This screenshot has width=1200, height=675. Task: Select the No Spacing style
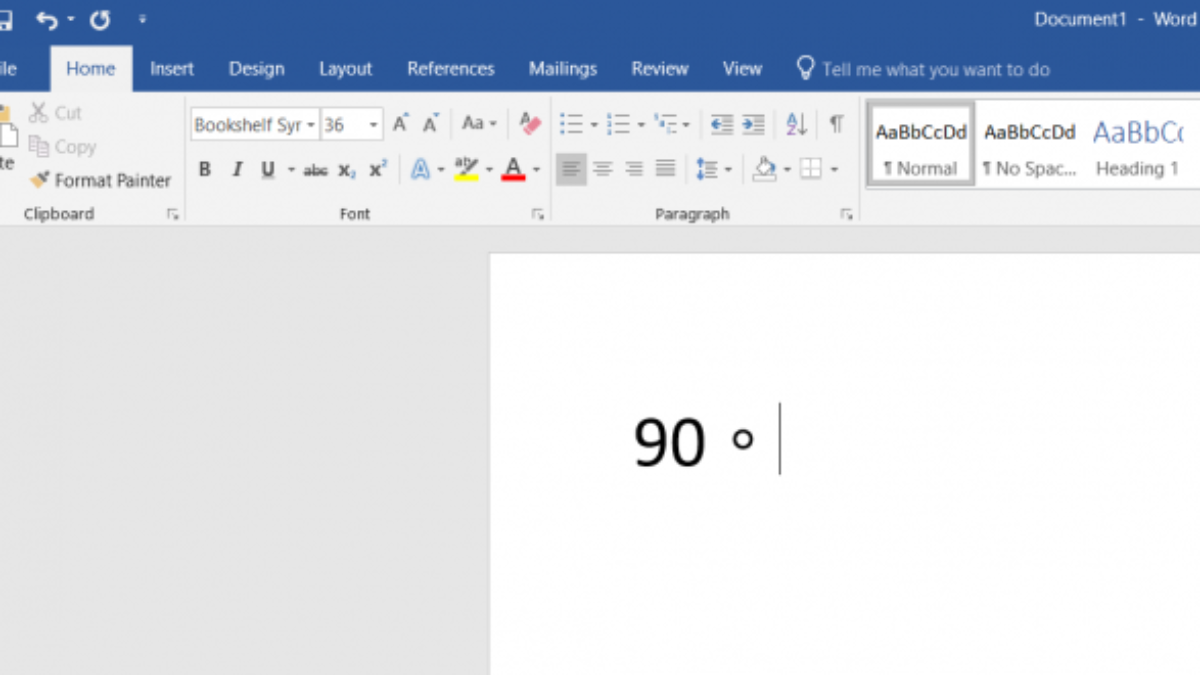(1029, 146)
